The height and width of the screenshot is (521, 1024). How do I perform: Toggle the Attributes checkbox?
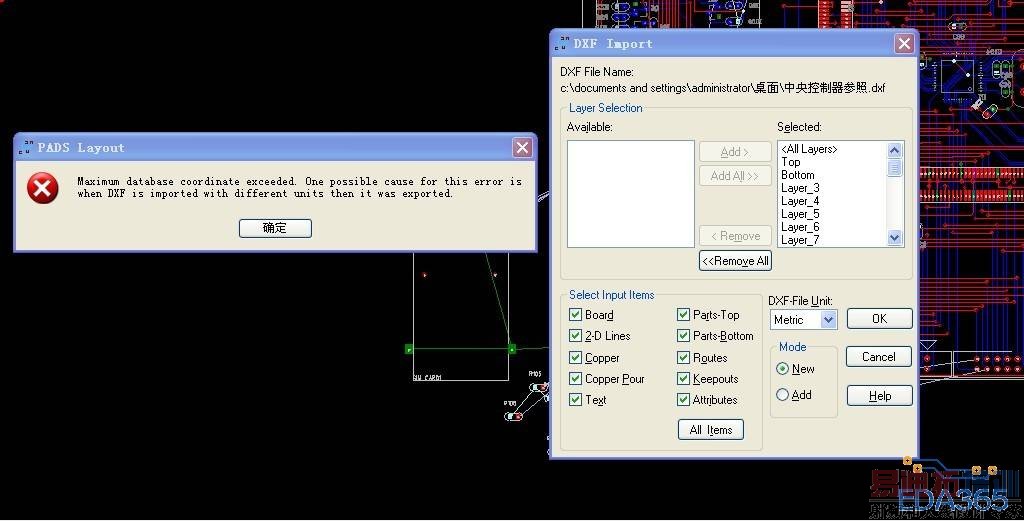click(683, 399)
